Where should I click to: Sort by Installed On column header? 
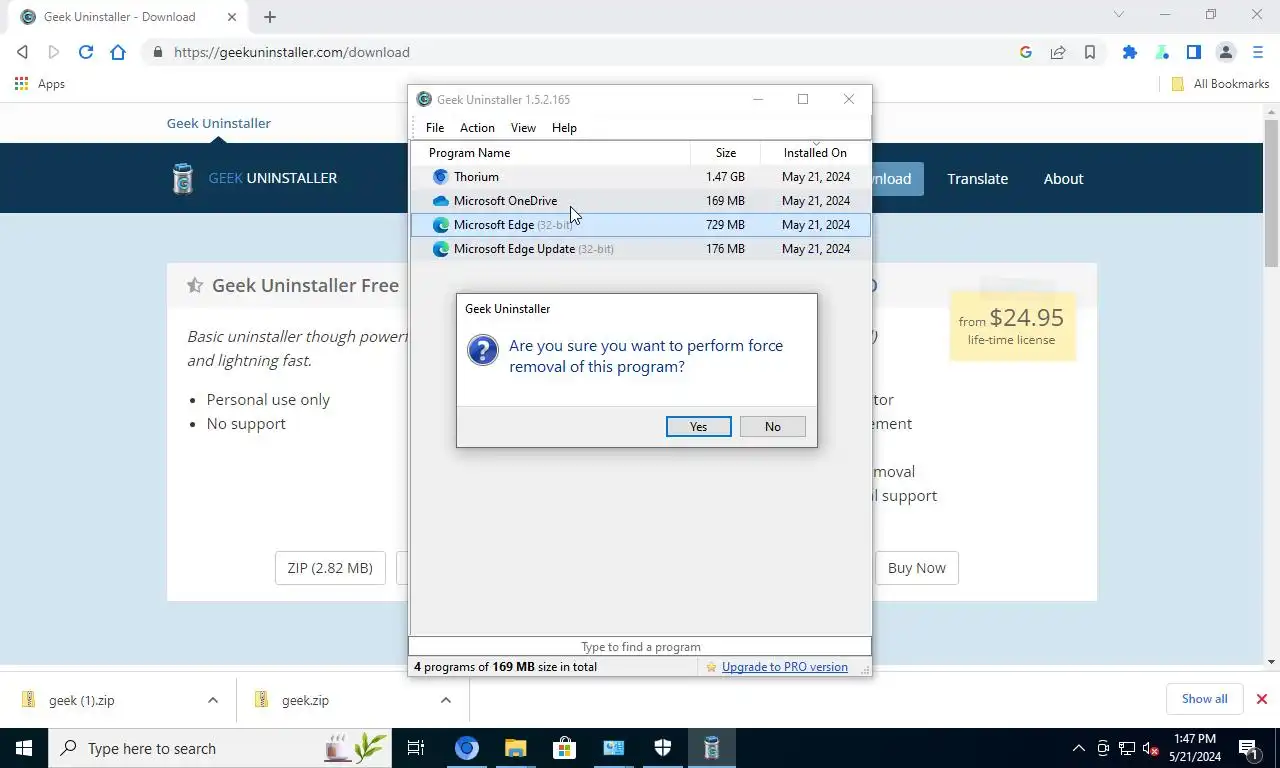pos(815,153)
